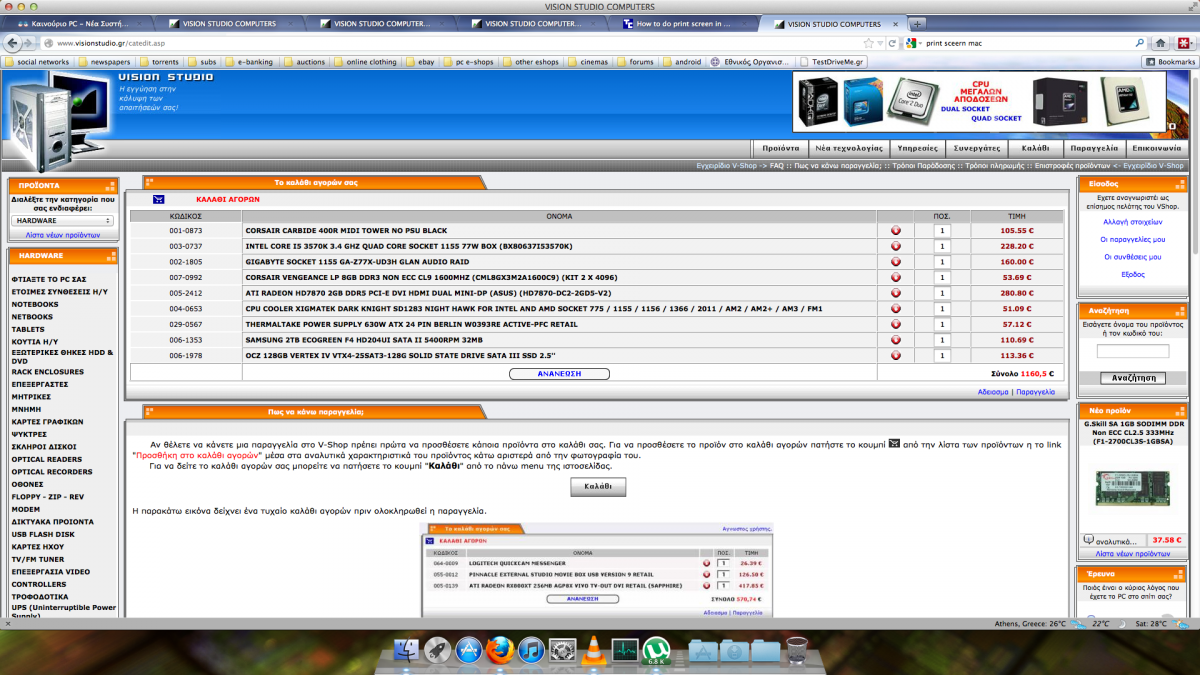Launch VLC cone icon in Dock

point(593,652)
